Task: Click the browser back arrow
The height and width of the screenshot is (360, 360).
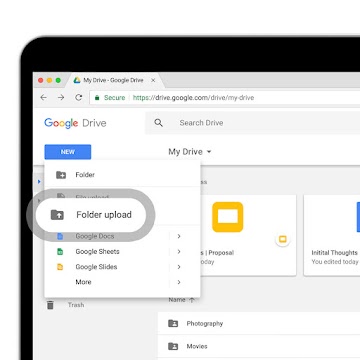Action: [x=44, y=98]
